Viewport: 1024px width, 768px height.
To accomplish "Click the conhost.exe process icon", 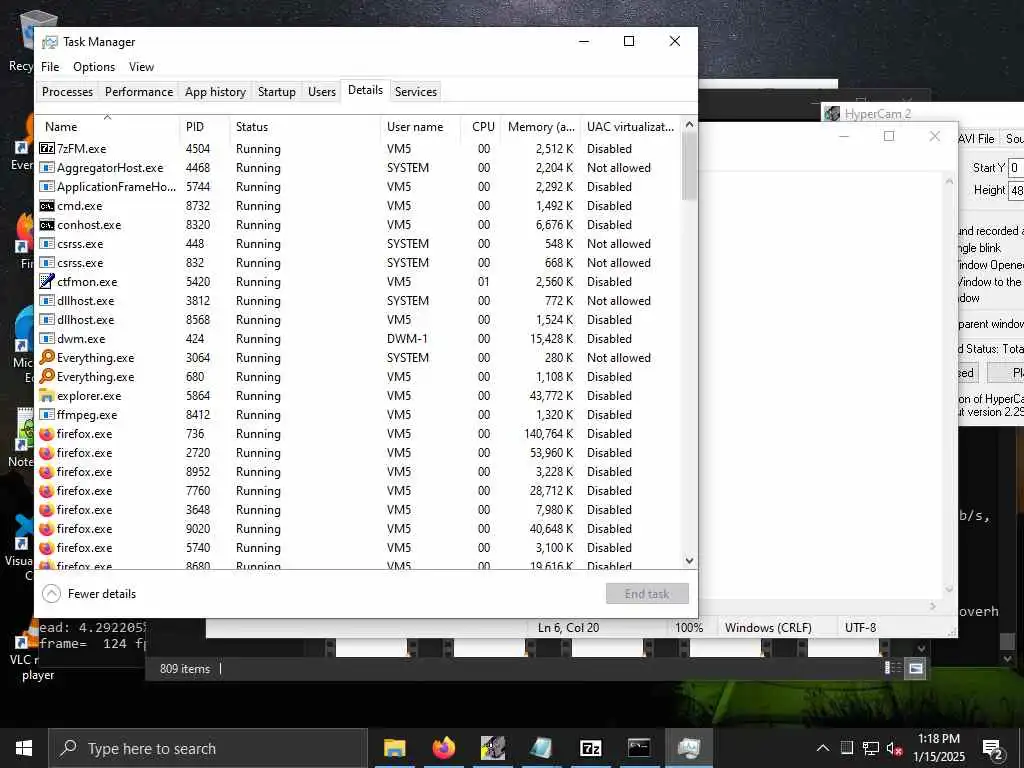I will (46, 225).
